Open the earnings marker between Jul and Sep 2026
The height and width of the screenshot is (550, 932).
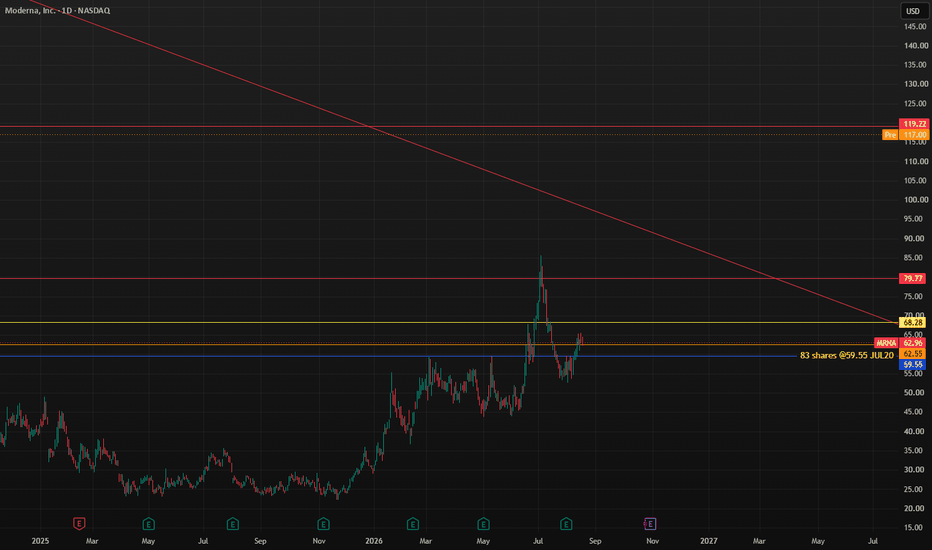click(x=566, y=524)
